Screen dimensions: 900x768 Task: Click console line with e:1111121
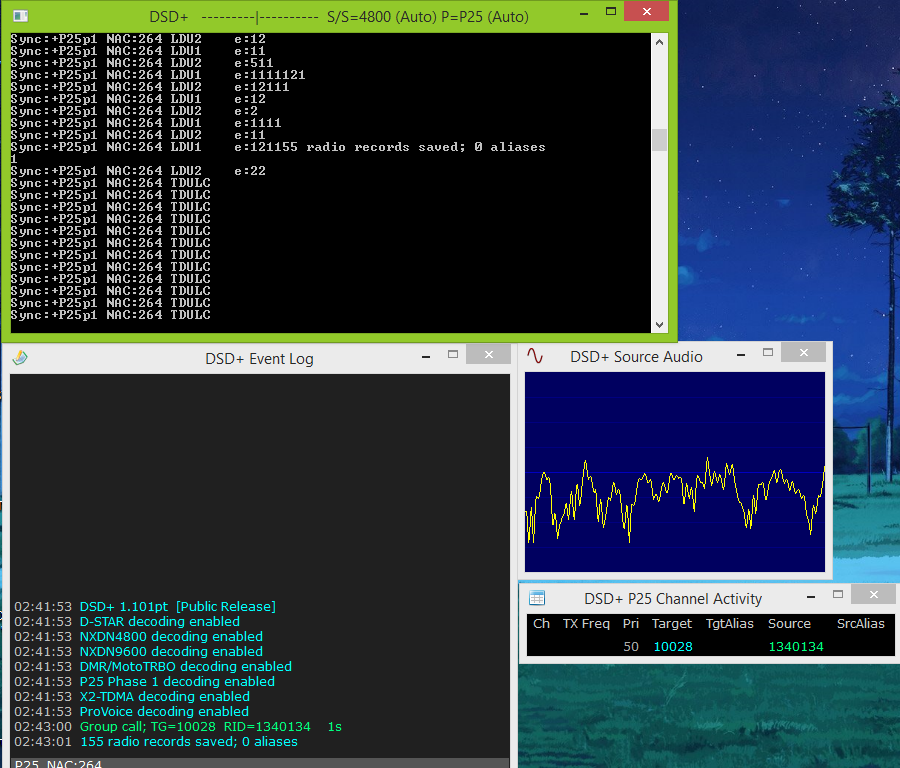[x=158, y=75]
